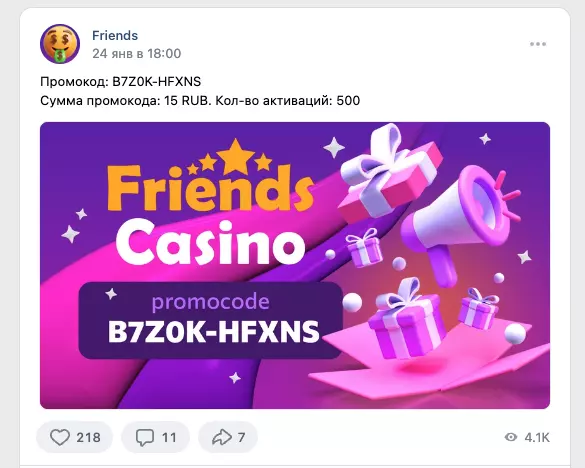Click the comment count 11
585x468 pixels.
tap(169, 437)
